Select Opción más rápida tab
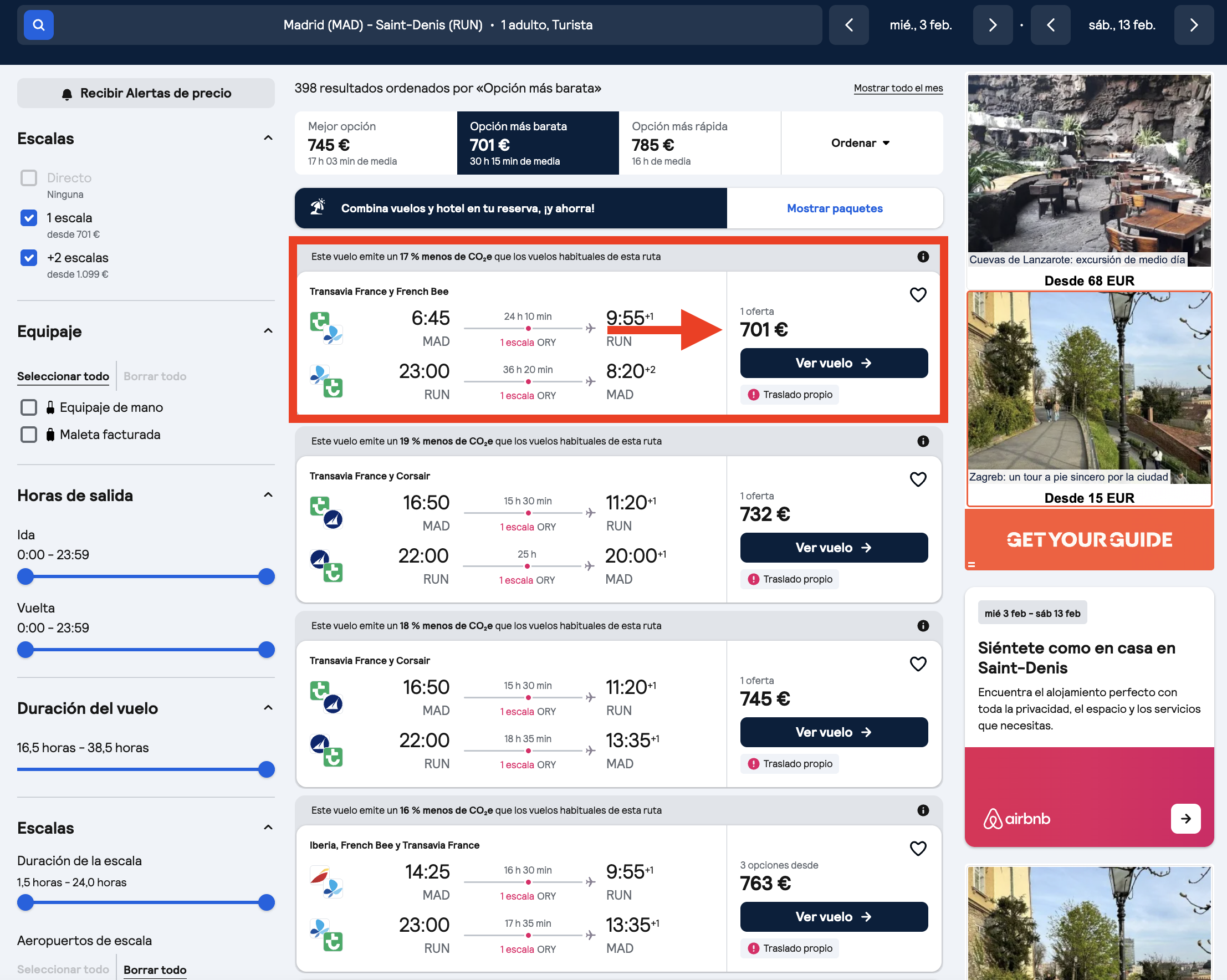The width and height of the screenshot is (1227, 980). [x=699, y=143]
